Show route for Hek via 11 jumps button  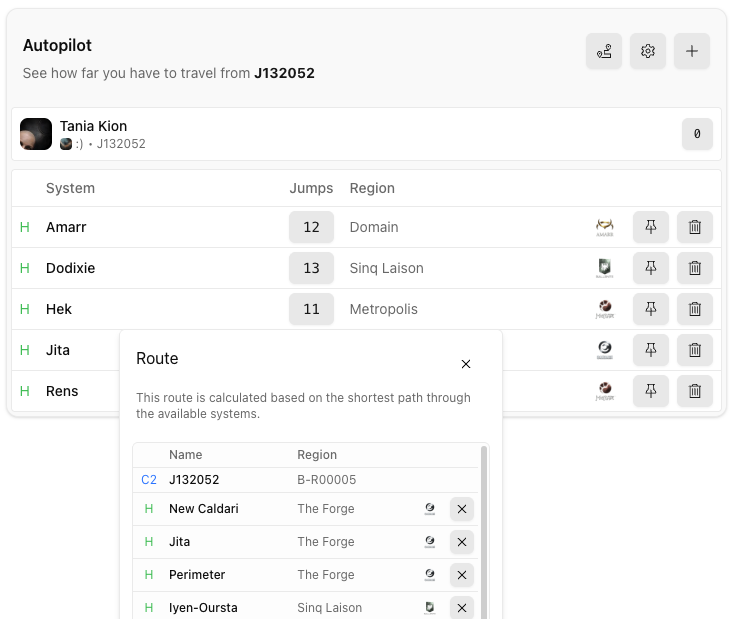(311, 309)
